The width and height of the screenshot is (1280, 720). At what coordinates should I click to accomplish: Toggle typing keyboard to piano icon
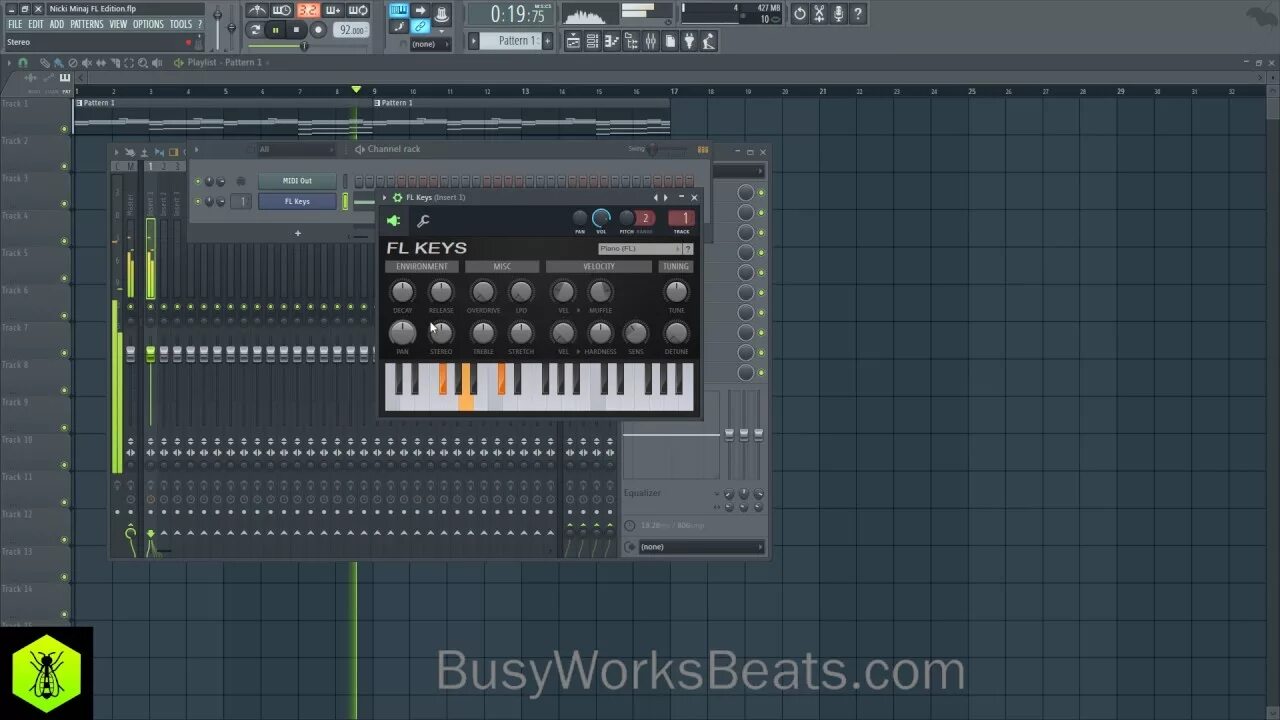399,10
